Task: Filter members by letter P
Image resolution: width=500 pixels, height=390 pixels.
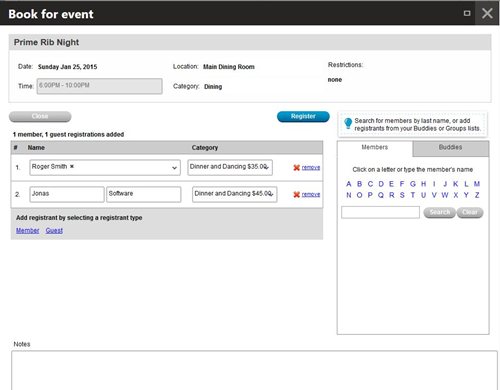Action: pyautogui.click(x=370, y=195)
